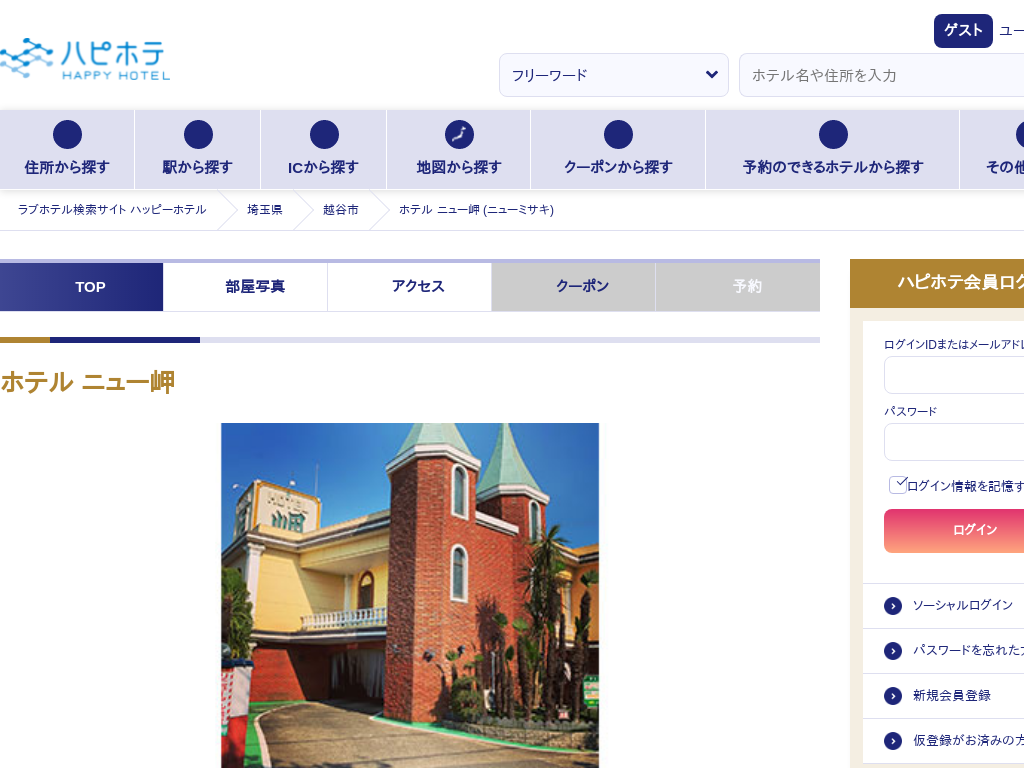Open the クーポン tab
Screen dimensions: 1024x768
573,287
